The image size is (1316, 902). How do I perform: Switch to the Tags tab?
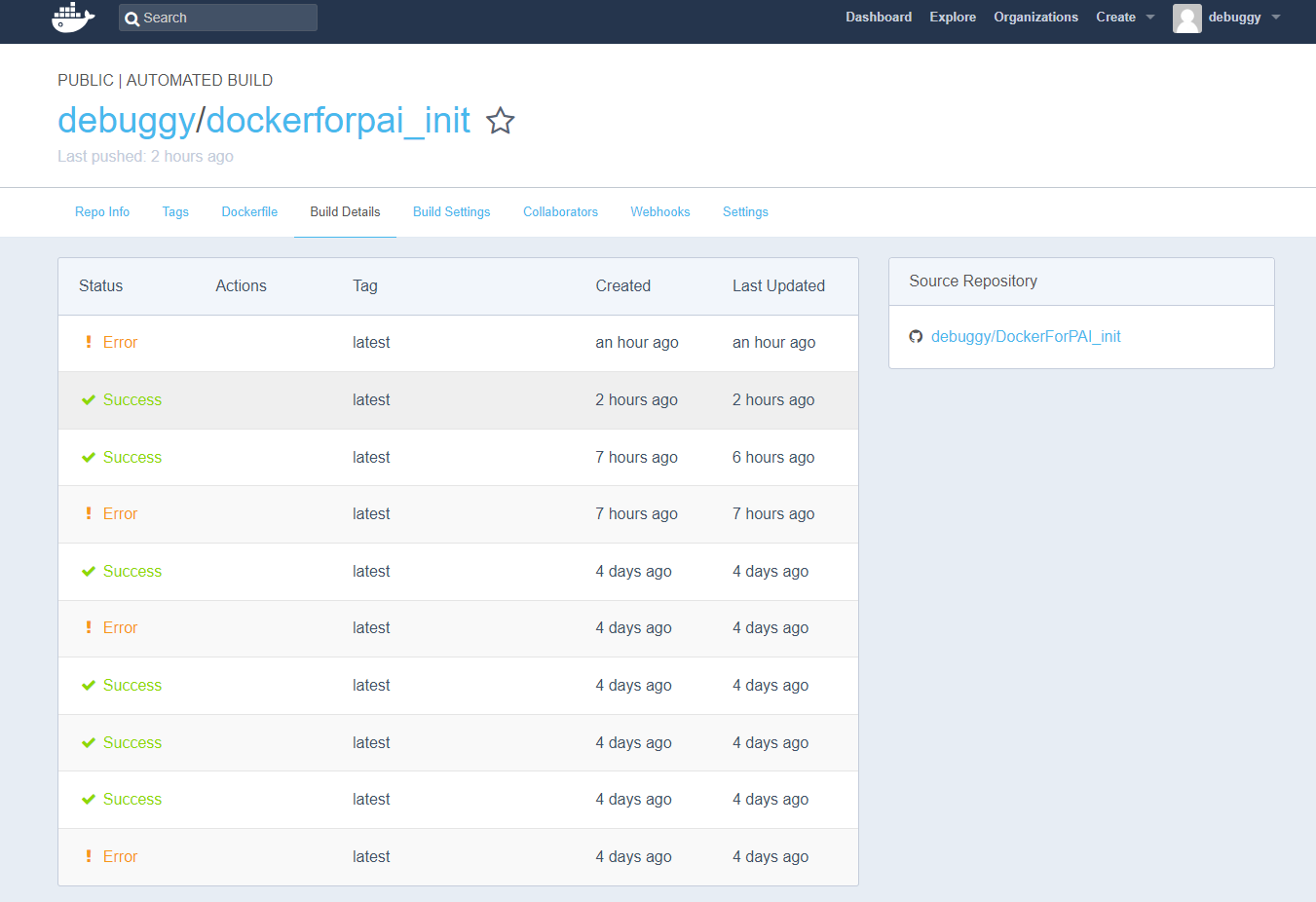pos(175,211)
